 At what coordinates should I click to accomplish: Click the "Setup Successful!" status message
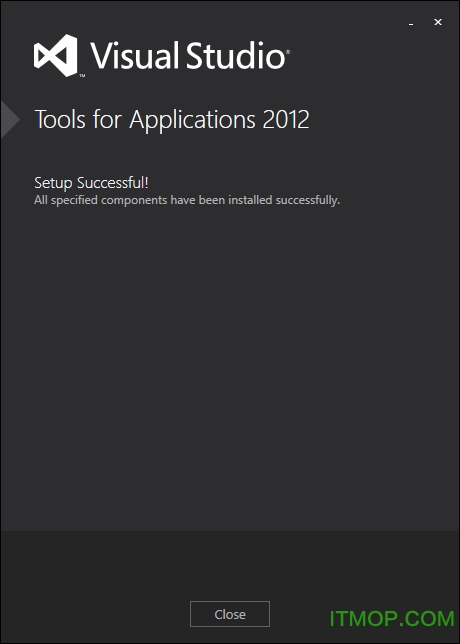(91, 183)
